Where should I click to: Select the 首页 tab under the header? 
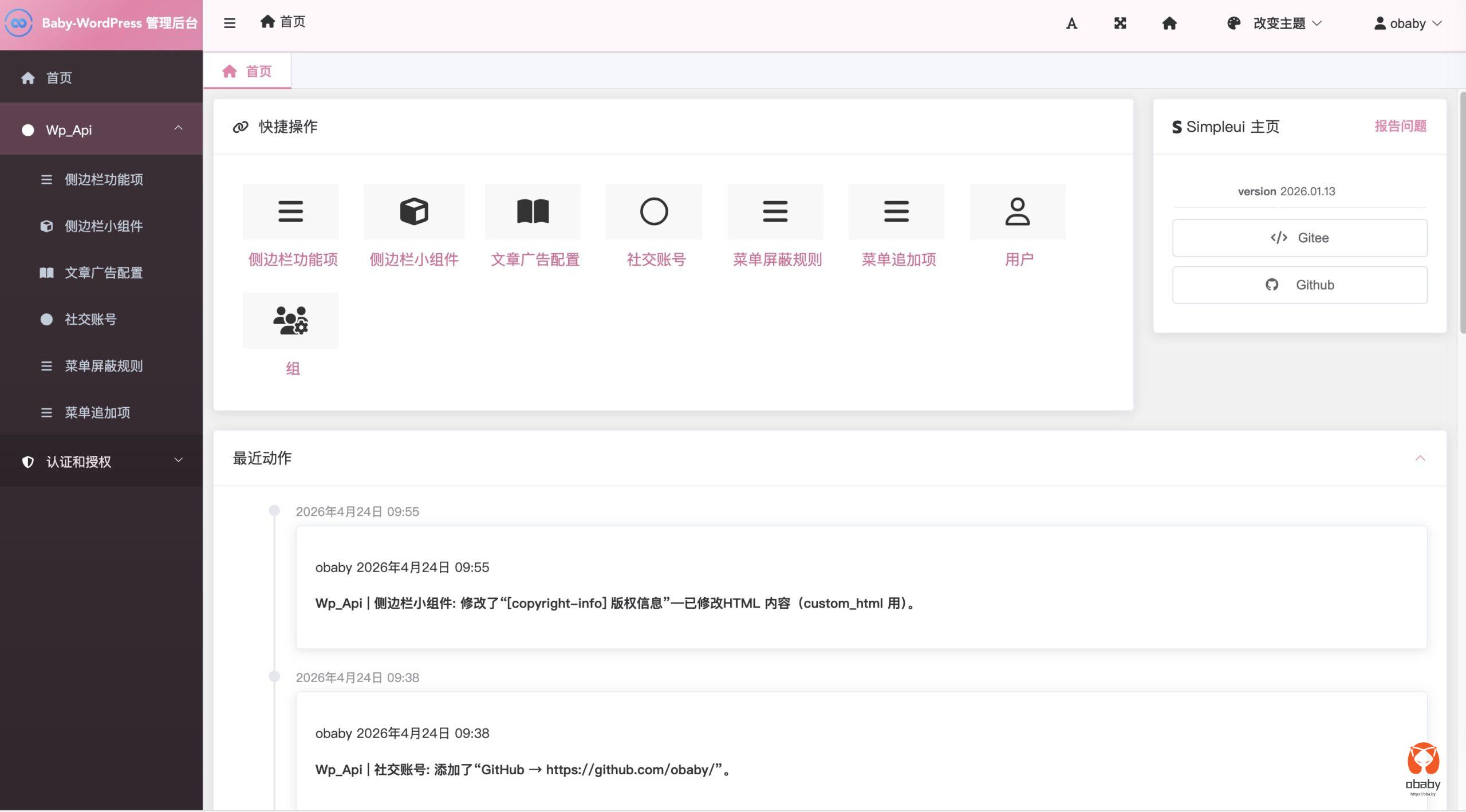[247, 71]
